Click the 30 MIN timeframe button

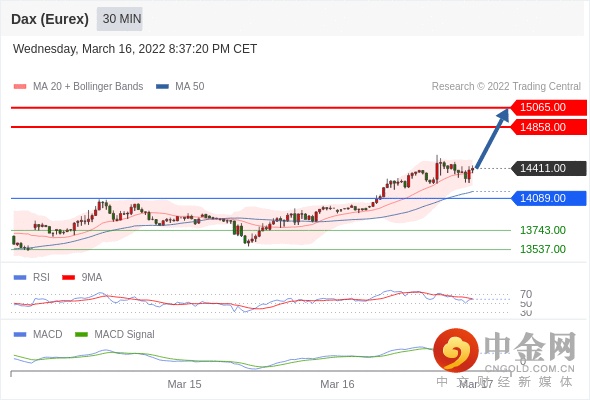(120, 19)
